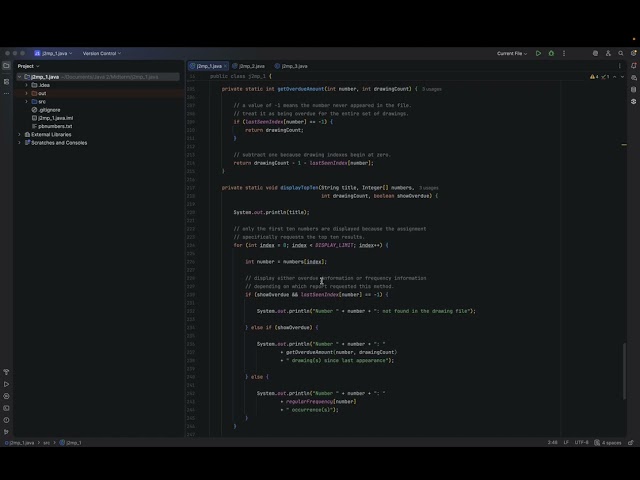Open the Project tool window icon

pos(6,66)
